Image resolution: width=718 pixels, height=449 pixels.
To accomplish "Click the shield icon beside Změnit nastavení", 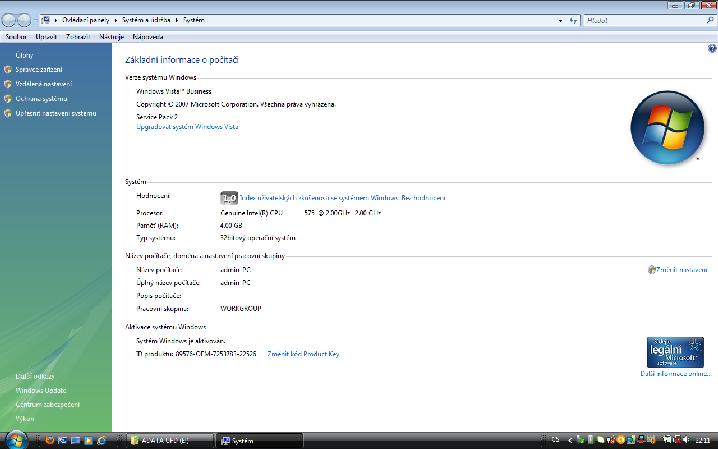I will (x=652, y=270).
